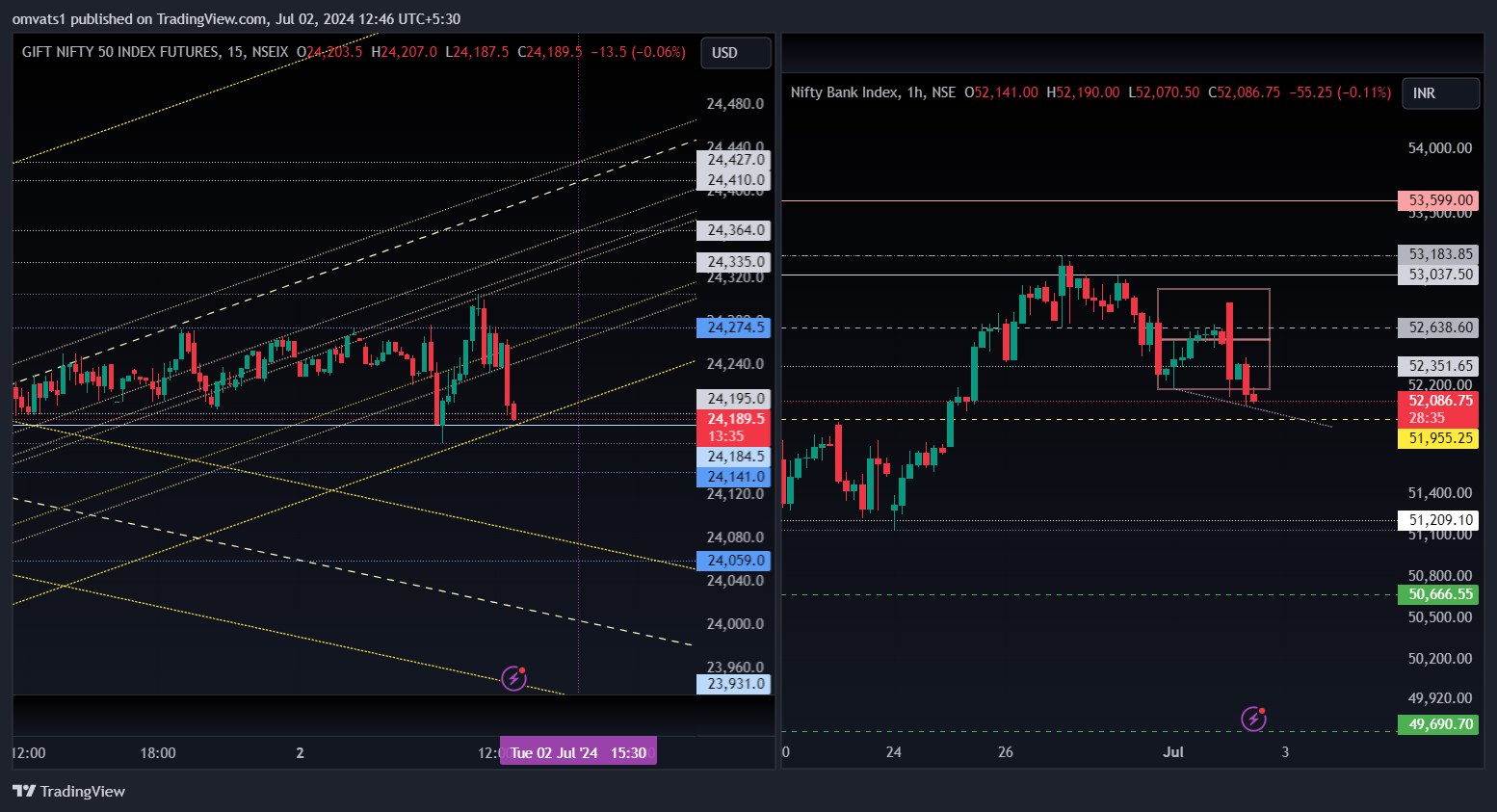Click the 51,955.25 yellow price label
This screenshot has width=1497, height=812.
[1440, 438]
